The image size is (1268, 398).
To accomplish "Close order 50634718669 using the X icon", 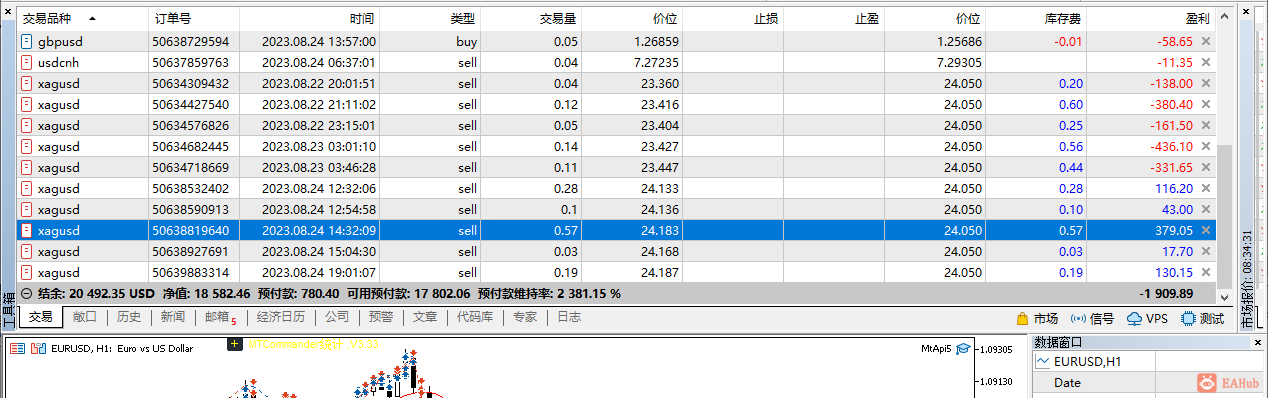I will [x=1205, y=167].
